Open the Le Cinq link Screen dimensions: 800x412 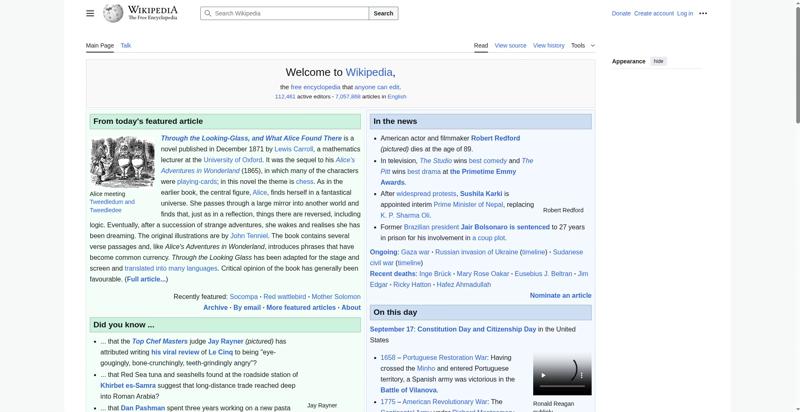(220, 352)
